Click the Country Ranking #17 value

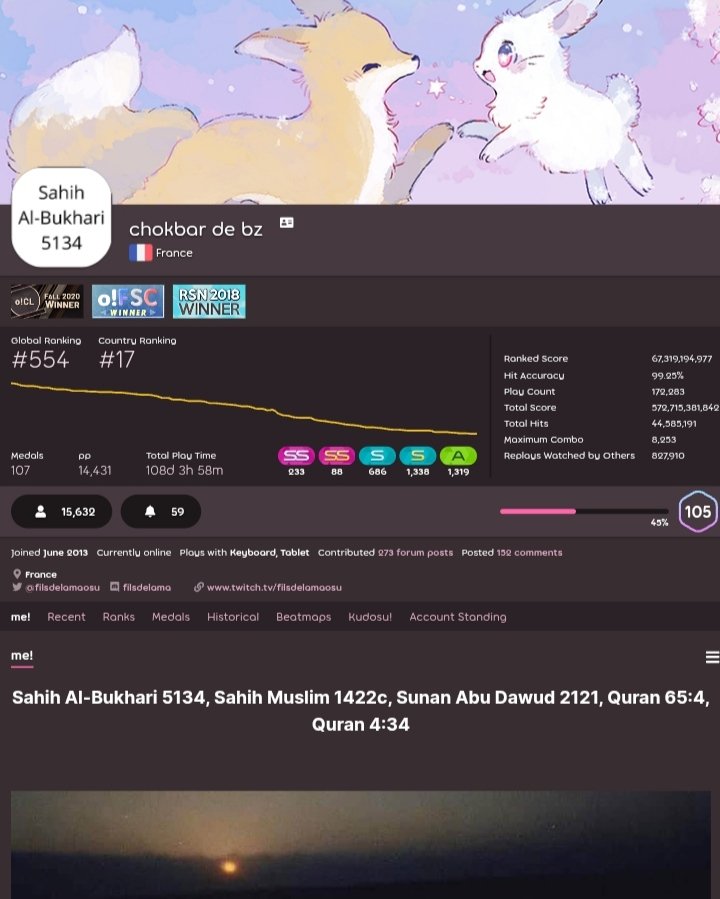click(116, 360)
